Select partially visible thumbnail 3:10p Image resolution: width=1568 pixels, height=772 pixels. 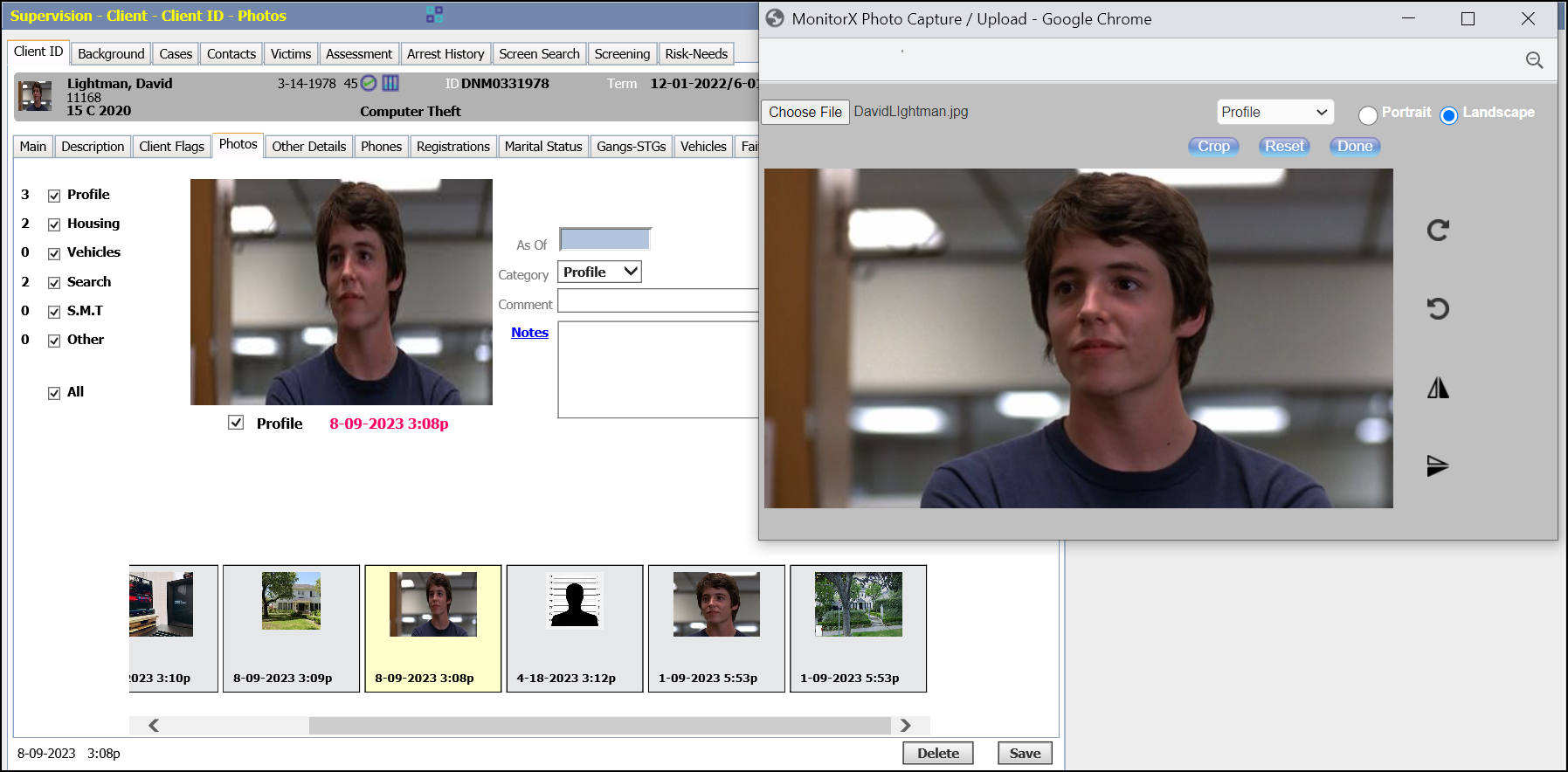click(x=173, y=628)
